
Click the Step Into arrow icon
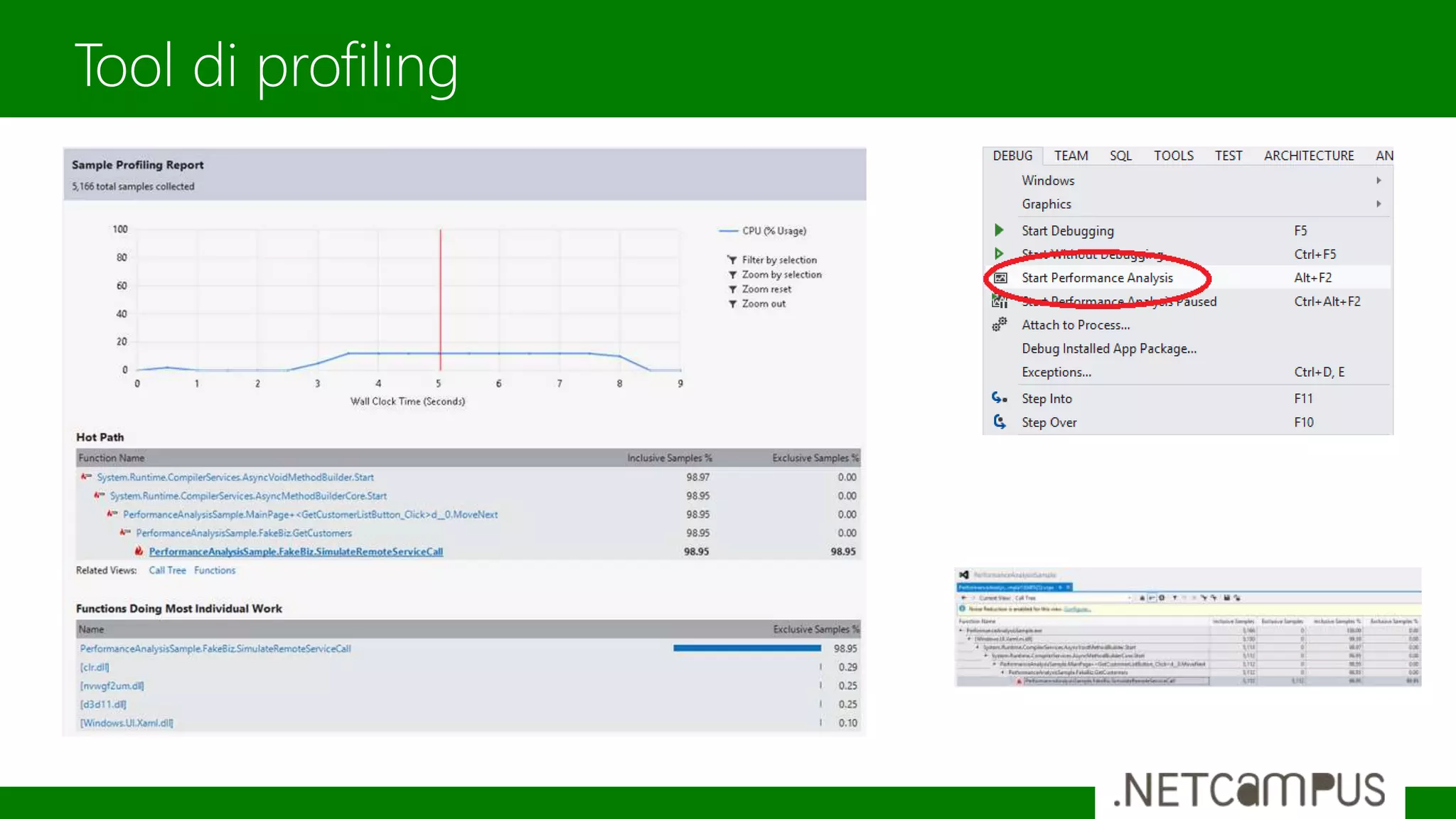(x=1000, y=398)
